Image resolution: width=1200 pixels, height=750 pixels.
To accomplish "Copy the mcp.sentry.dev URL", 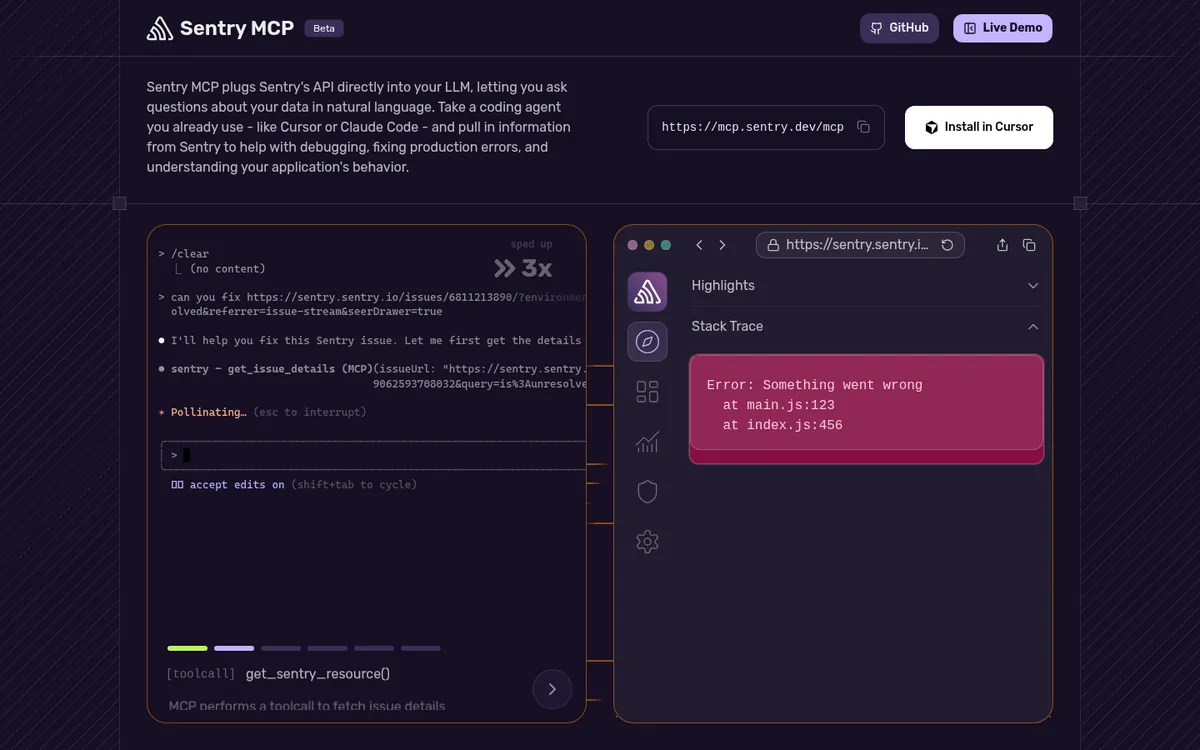I will pos(864,127).
